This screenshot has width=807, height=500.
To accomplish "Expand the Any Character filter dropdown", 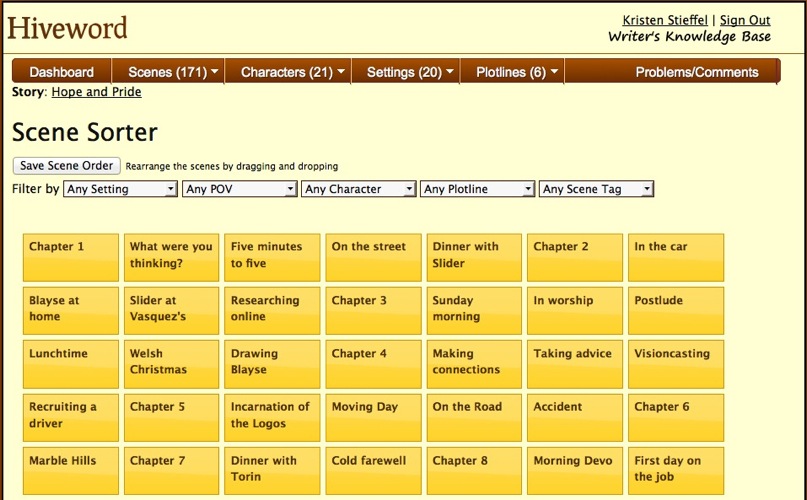I will point(359,189).
